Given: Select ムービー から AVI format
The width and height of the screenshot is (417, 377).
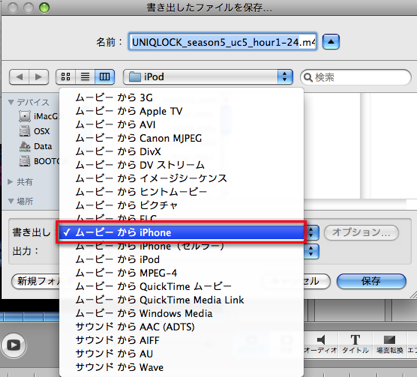Looking at the screenshot, I should (x=181, y=125).
